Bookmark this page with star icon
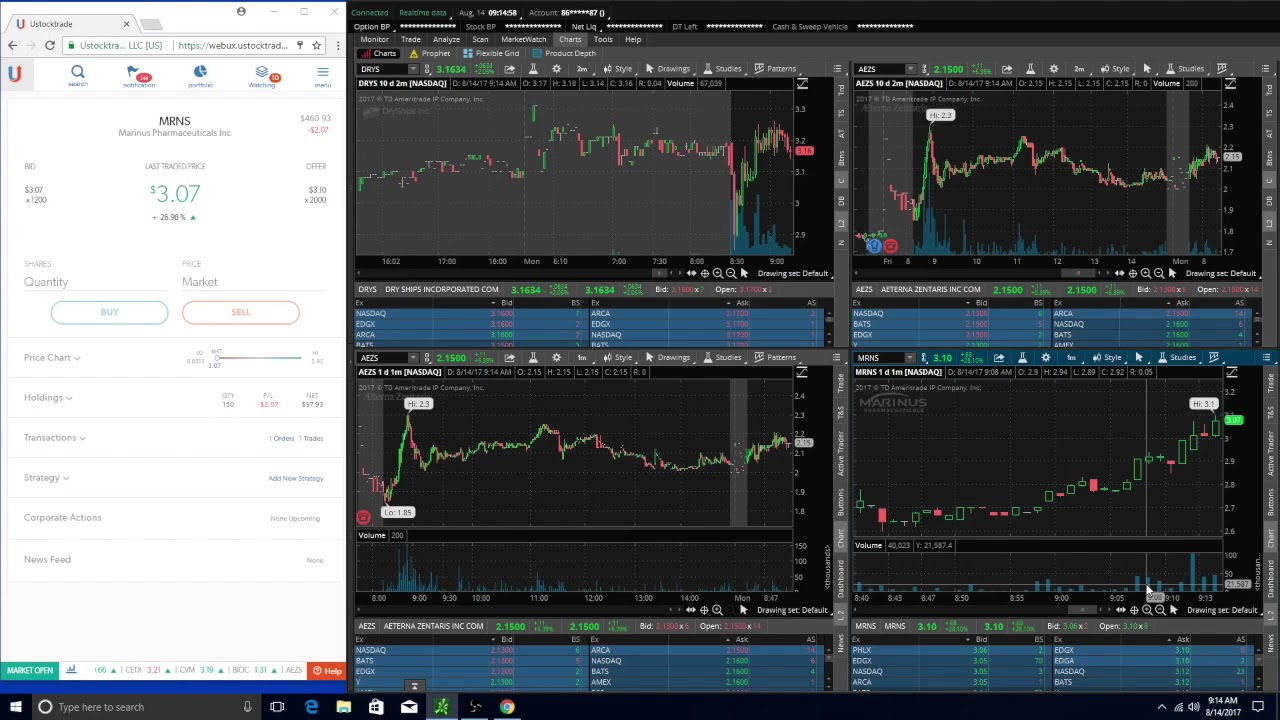 click(x=316, y=45)
